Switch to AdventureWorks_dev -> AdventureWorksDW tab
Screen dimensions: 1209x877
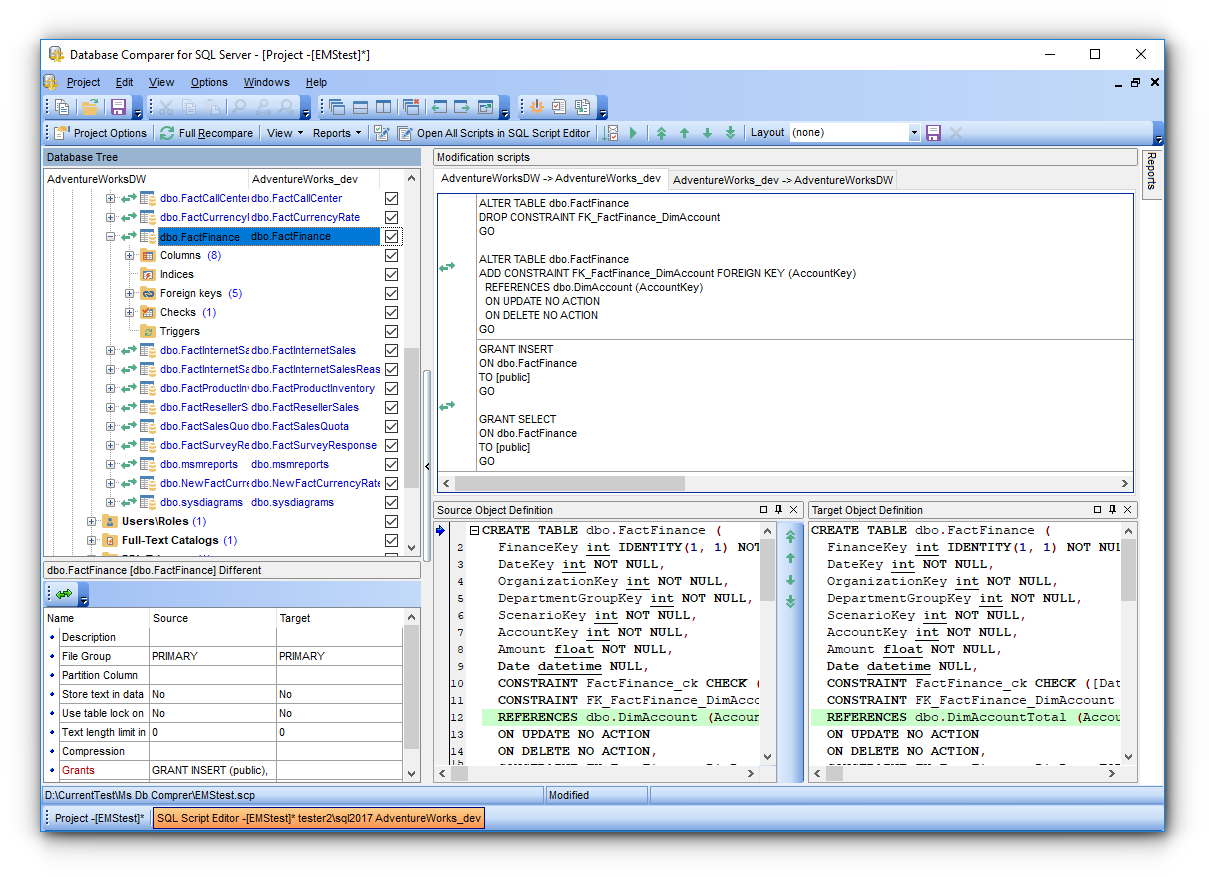[783, 180]
